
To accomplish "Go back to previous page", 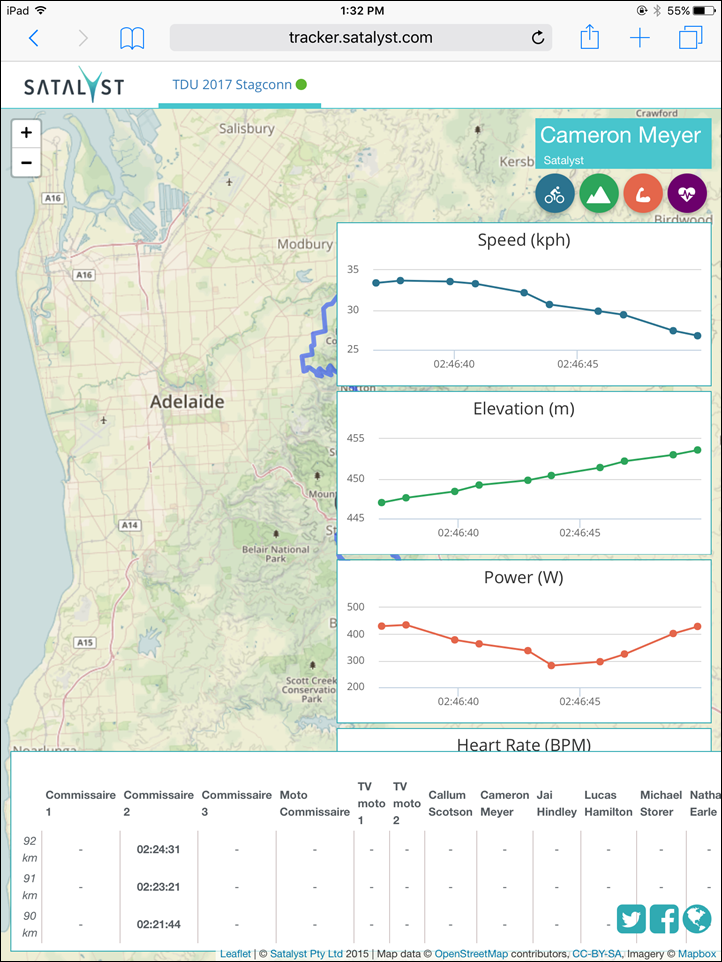I will pos(34,38).
